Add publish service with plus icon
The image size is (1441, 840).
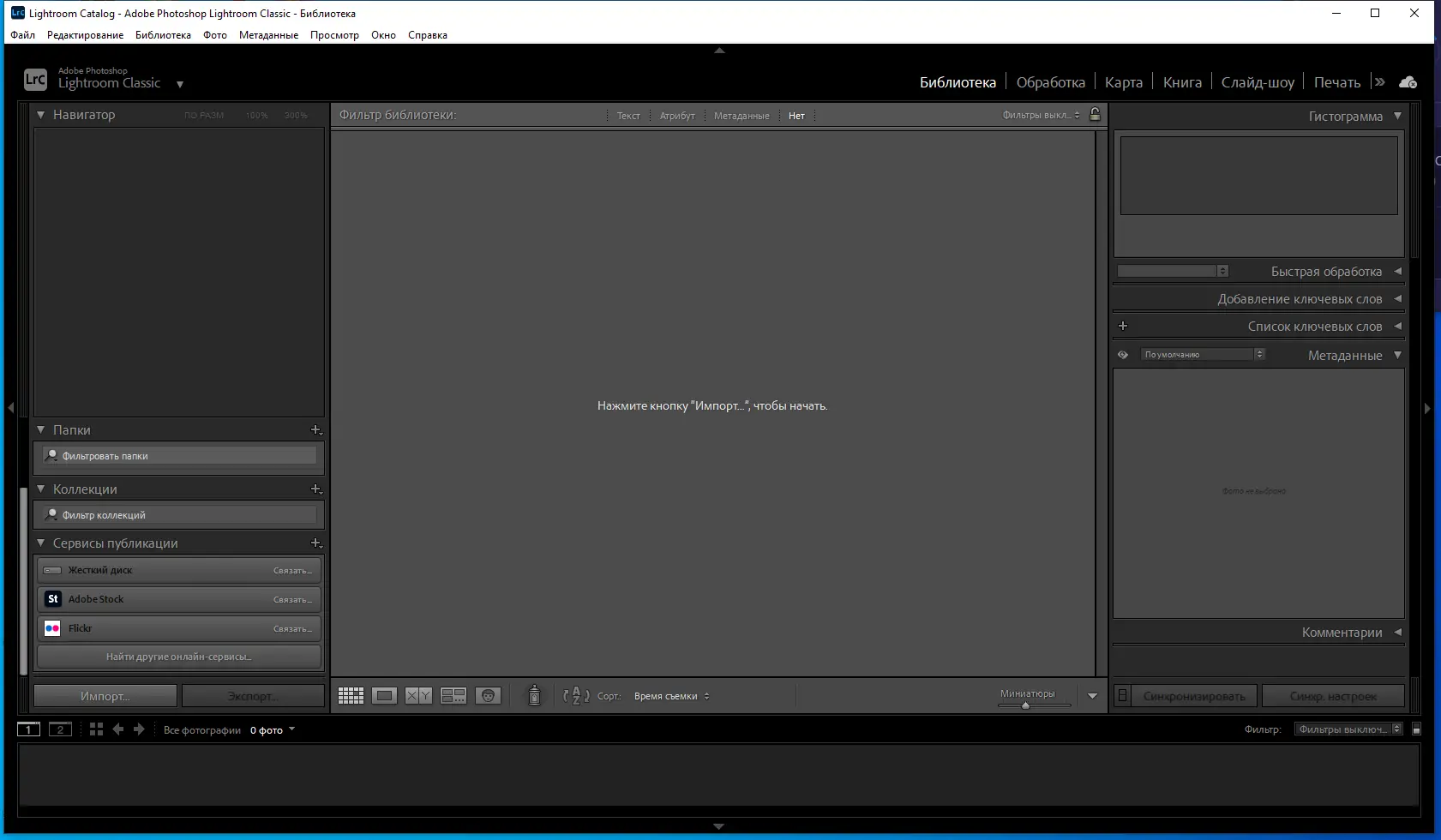tap(316, 543)
